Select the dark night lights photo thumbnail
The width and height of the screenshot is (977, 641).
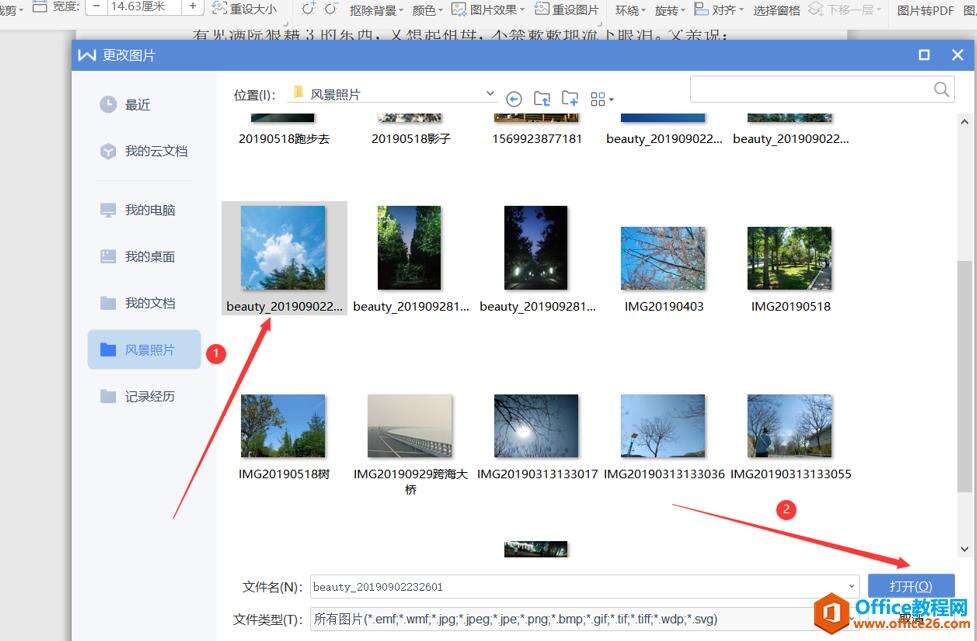tap(536, 248)
